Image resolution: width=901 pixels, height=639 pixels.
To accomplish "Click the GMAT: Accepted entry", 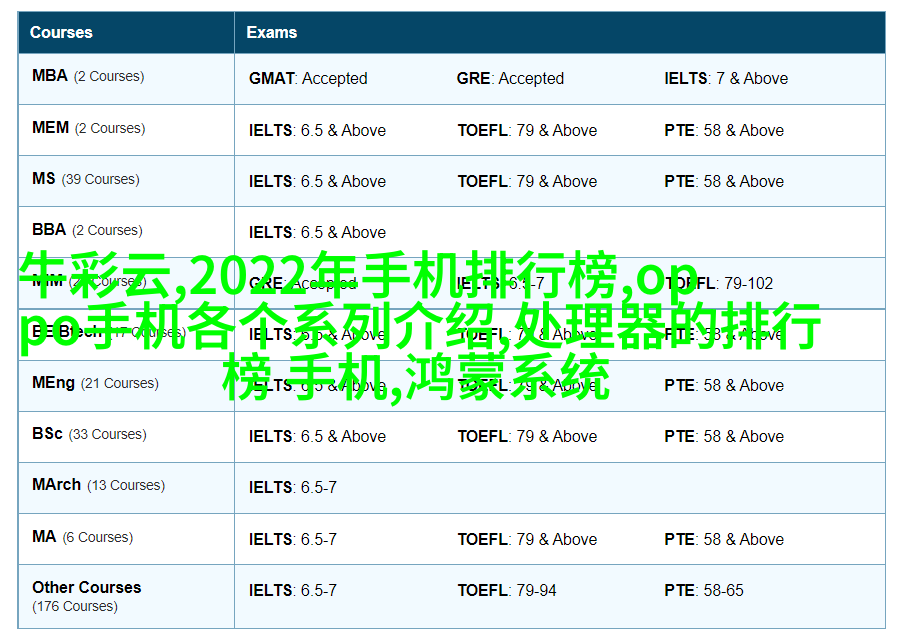I will pyautogui.click(x=308, y=78).
